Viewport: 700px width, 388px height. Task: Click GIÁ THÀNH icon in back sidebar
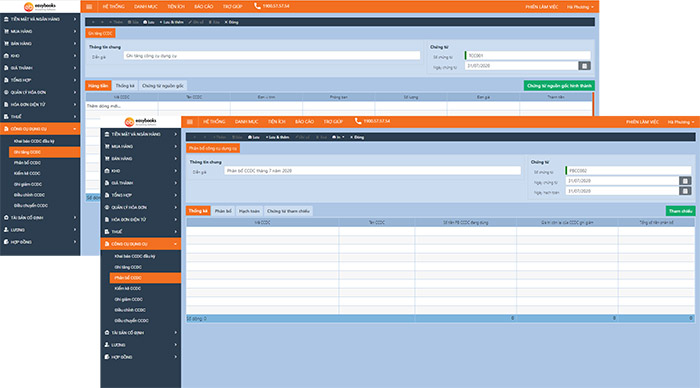(x=6, y=68)
